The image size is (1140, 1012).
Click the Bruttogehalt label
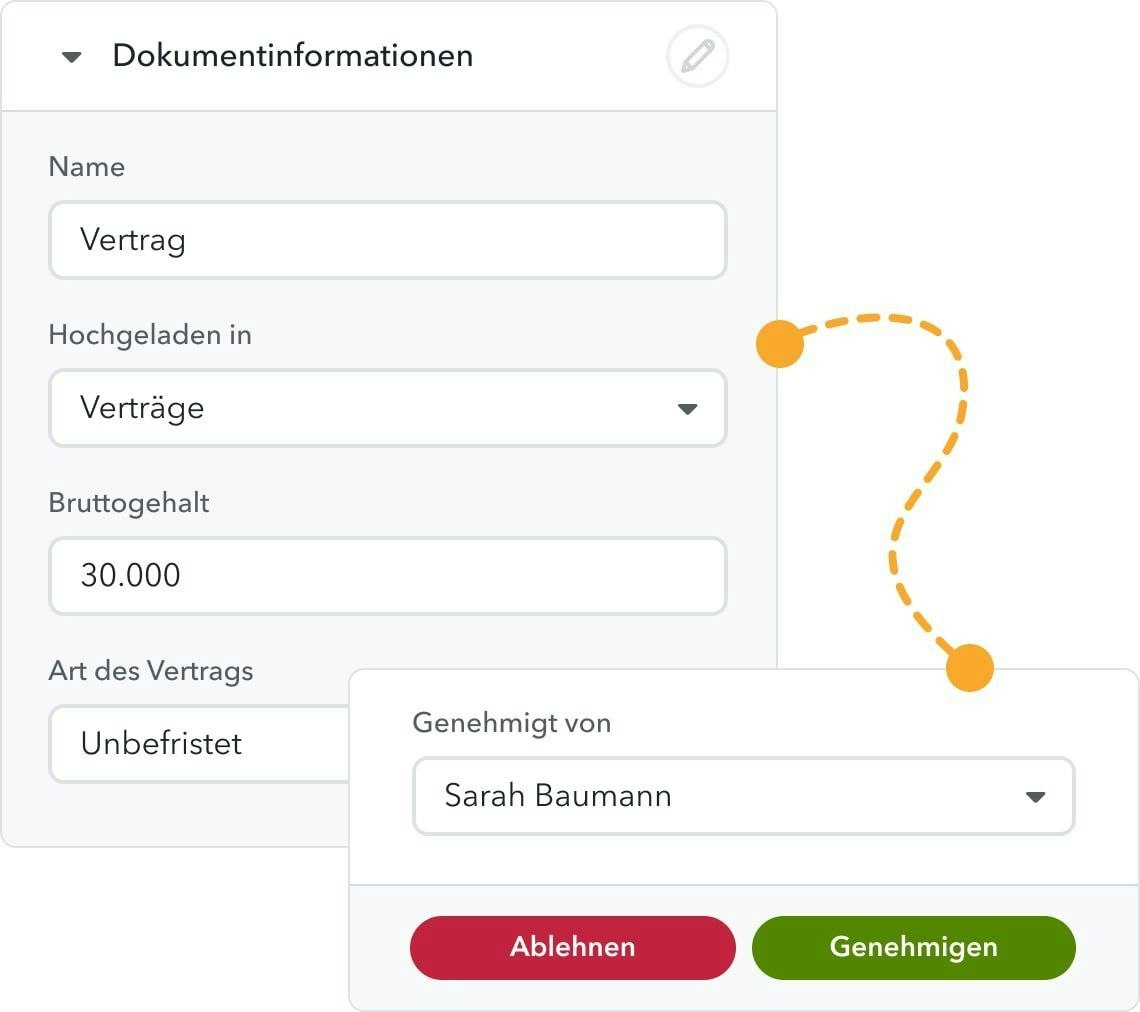pos(129,503)
